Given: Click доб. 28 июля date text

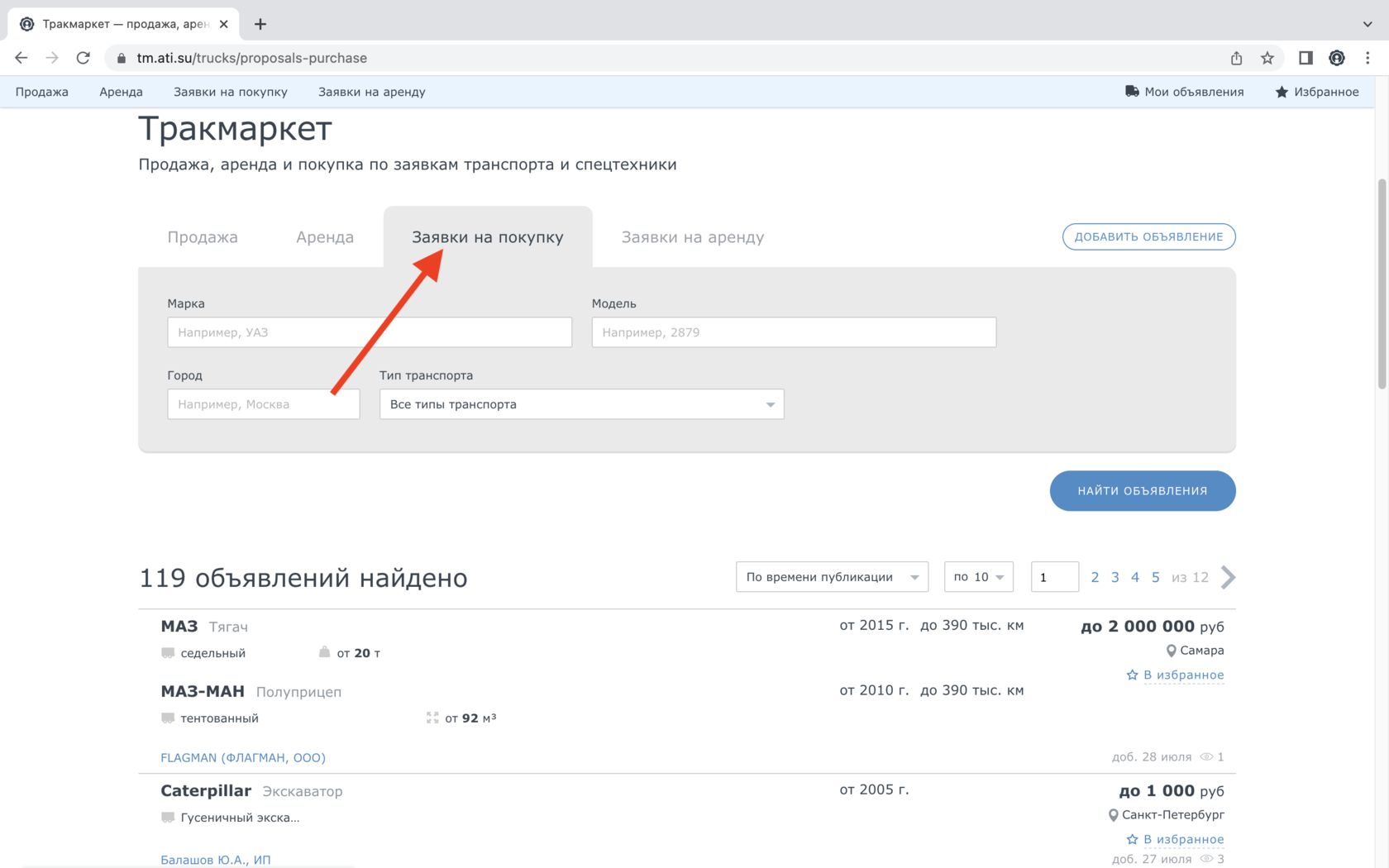Looking at the screenshot, I should point(1152,757).
